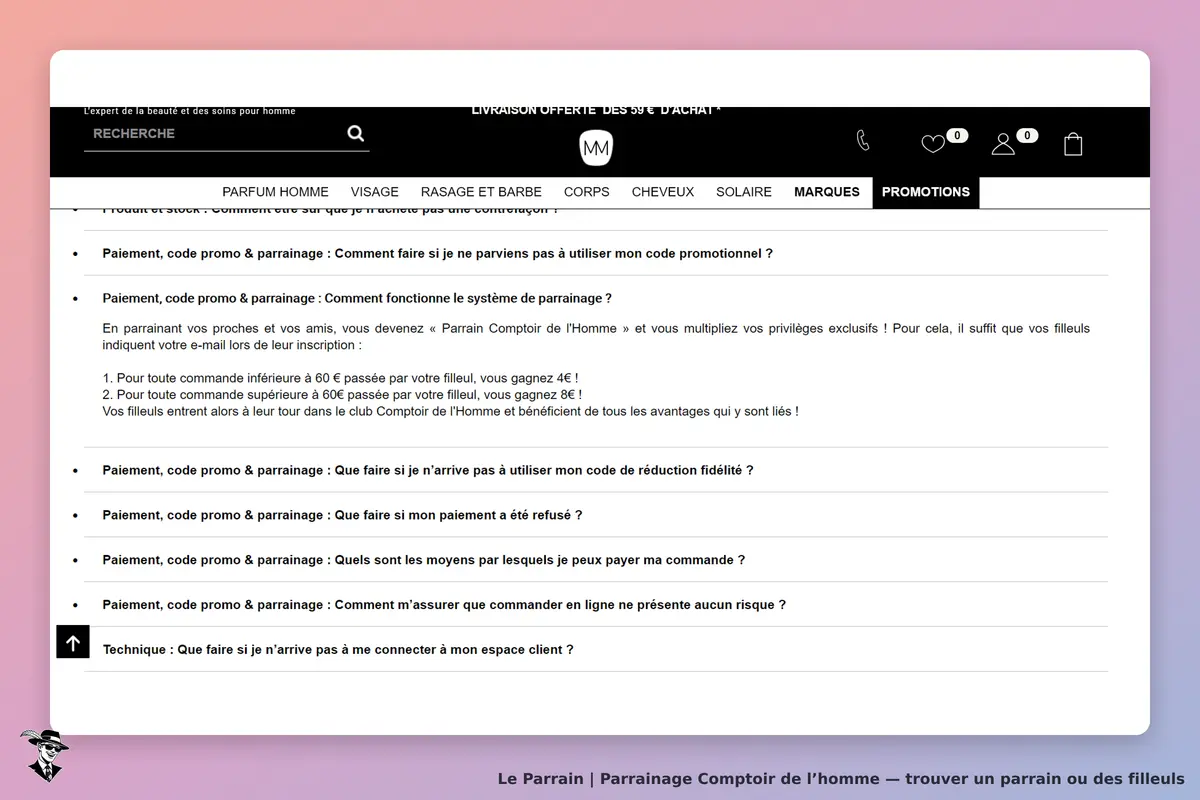Click the MM logo in header

click(596, 148)
